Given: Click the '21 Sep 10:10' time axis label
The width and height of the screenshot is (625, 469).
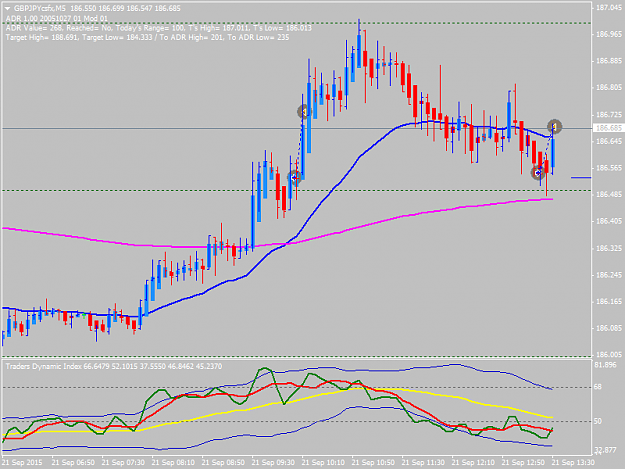Looking at the screenshot, I should click(323, 463).
